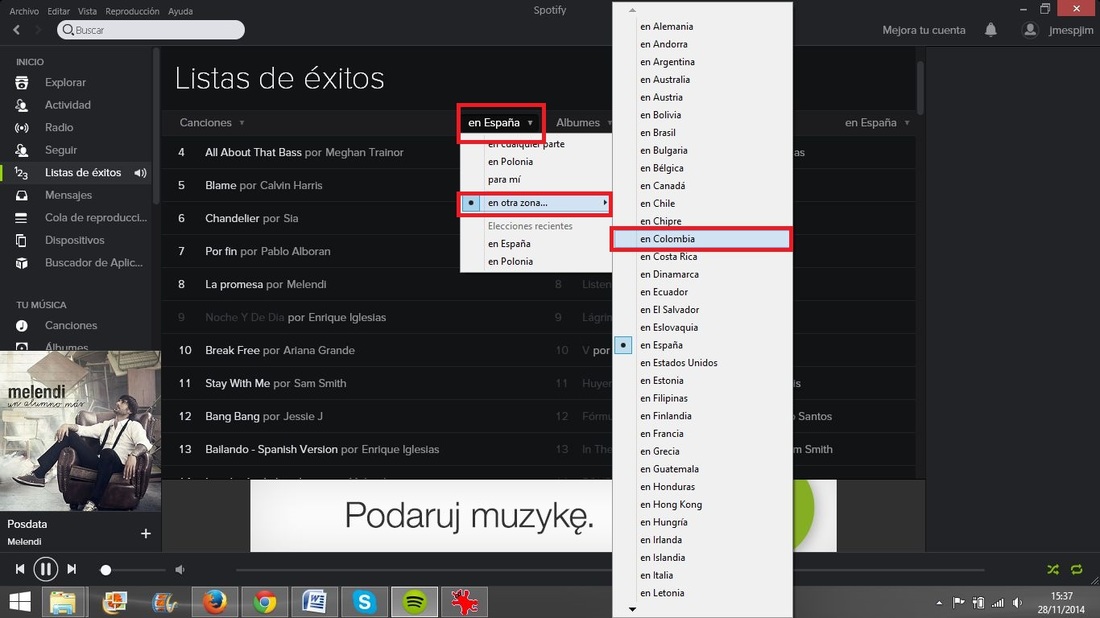The width and height of the screenshot is (1100, 618).
Task: Open the highlighted 'en España' region dropdown
Action: [501, 123]
